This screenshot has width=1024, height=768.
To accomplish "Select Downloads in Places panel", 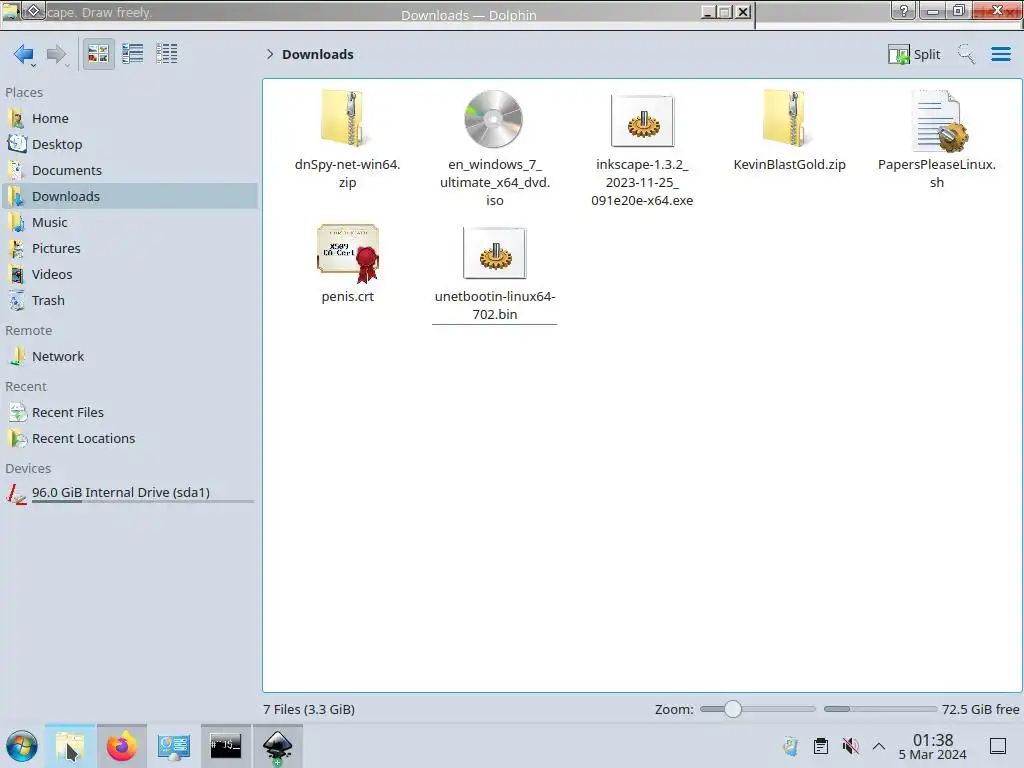I will coord(130,197).
